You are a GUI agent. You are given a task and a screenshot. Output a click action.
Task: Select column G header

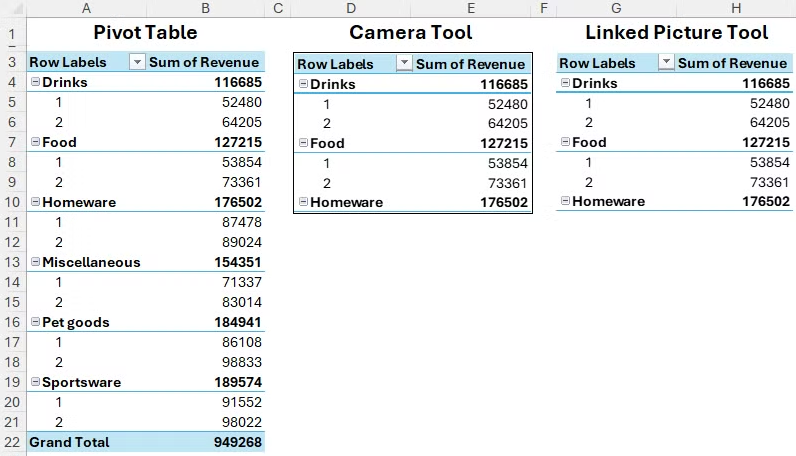tap(616, 8)
